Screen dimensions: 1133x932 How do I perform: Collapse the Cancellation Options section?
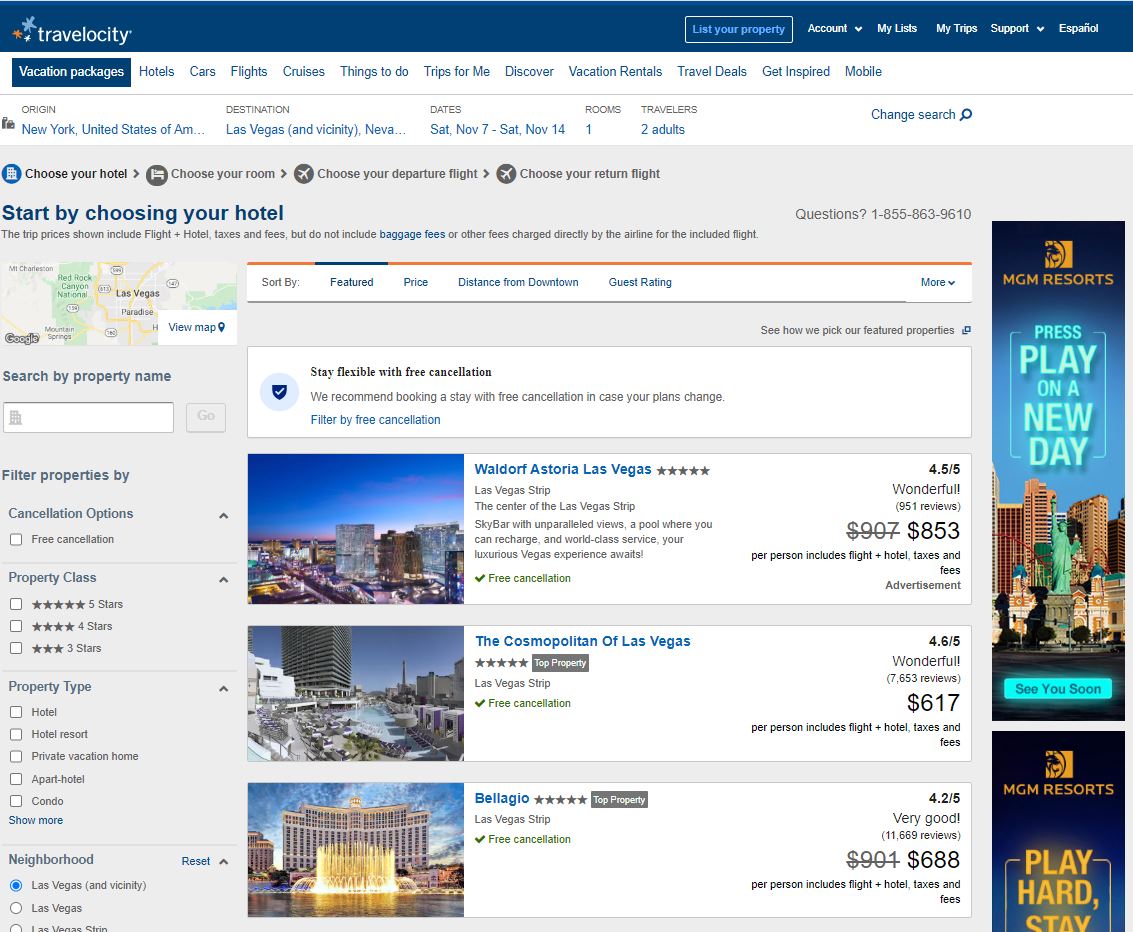pos(223,515)
